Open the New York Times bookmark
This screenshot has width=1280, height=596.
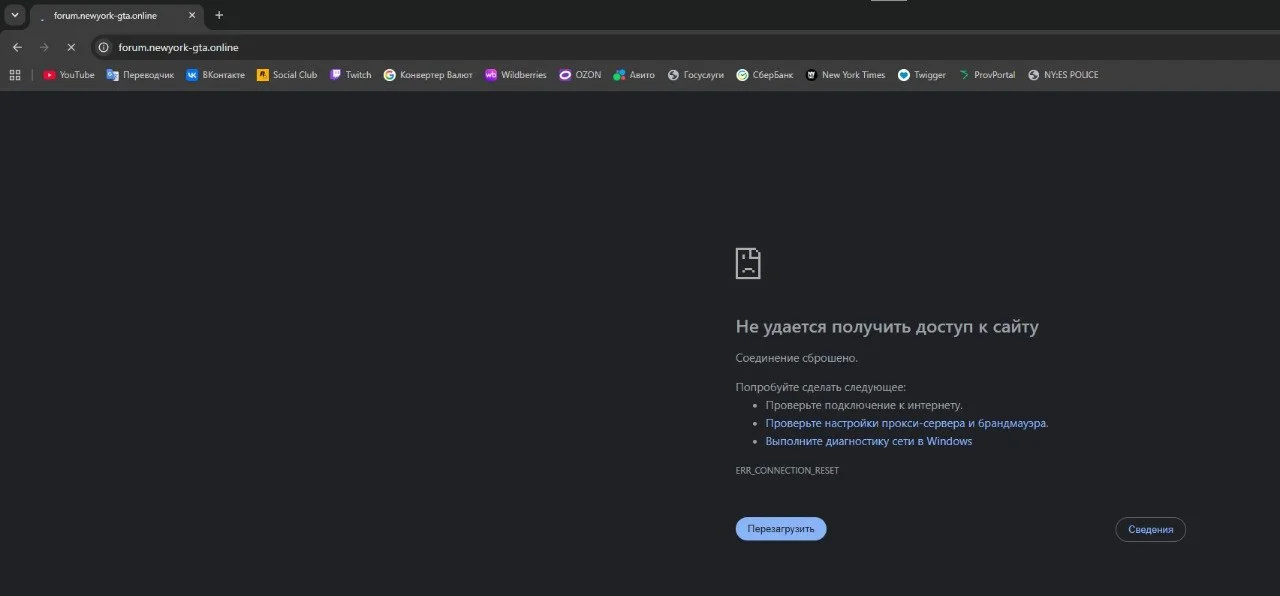click(x=845, y=75)
